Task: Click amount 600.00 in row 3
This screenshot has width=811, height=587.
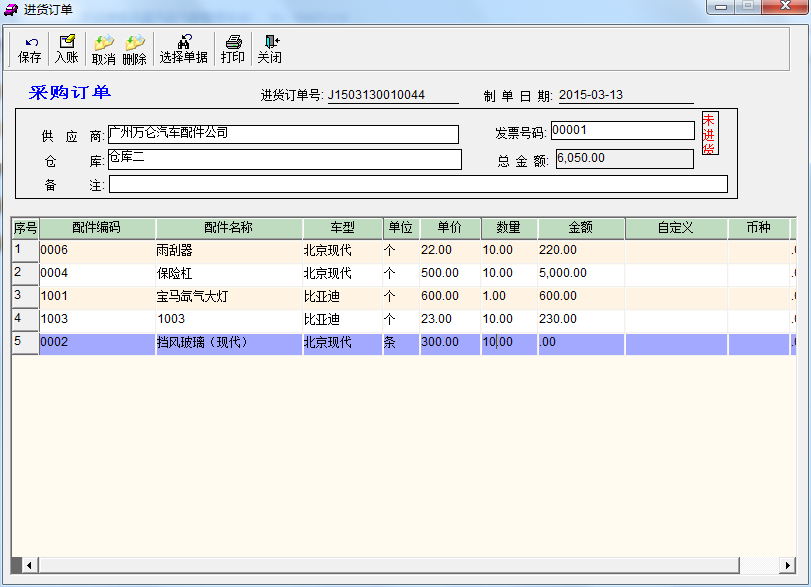Action: point(581,296)
